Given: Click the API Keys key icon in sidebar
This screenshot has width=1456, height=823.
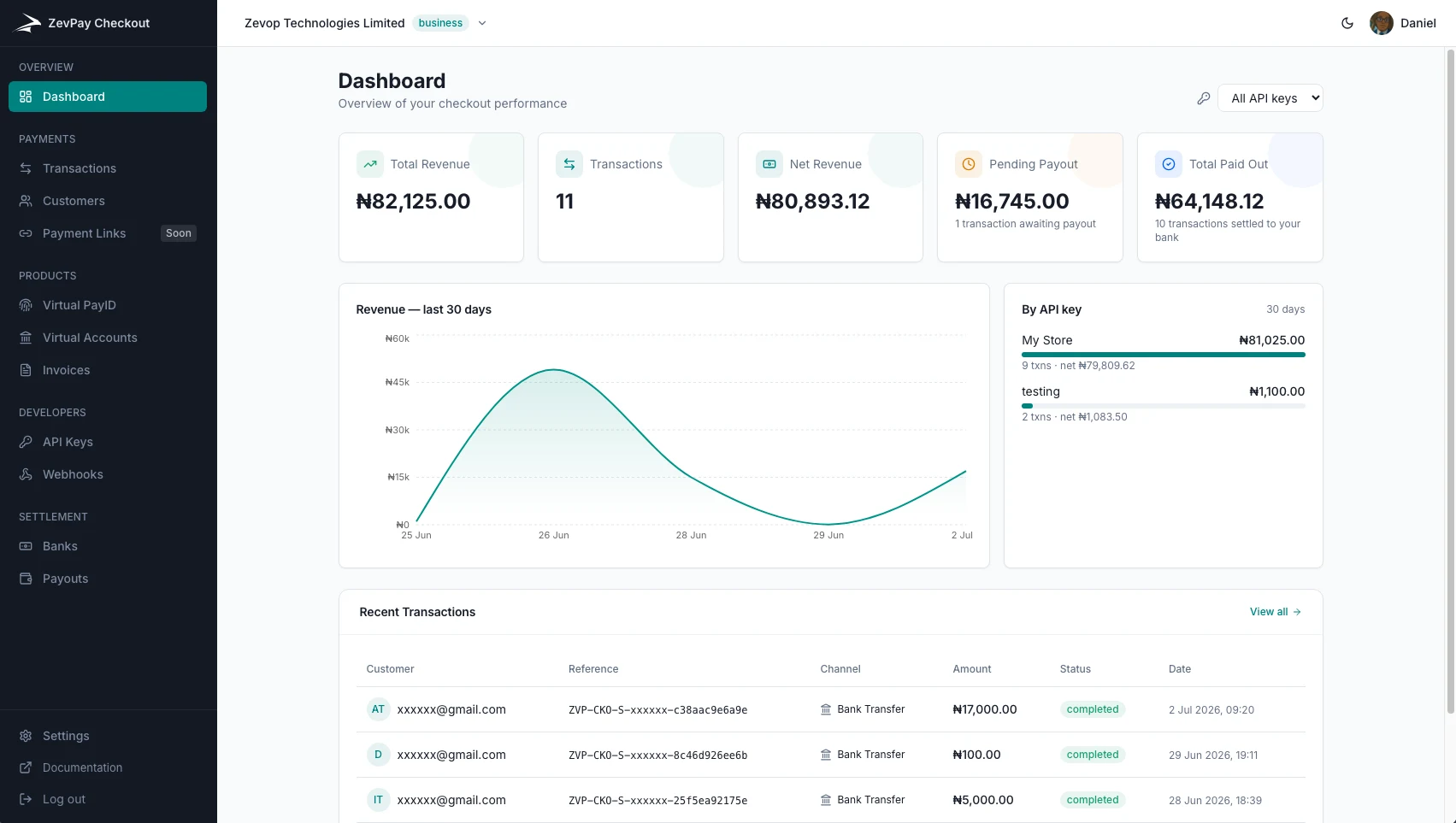Looking at the screenshot, I should (x=26, y=442).
